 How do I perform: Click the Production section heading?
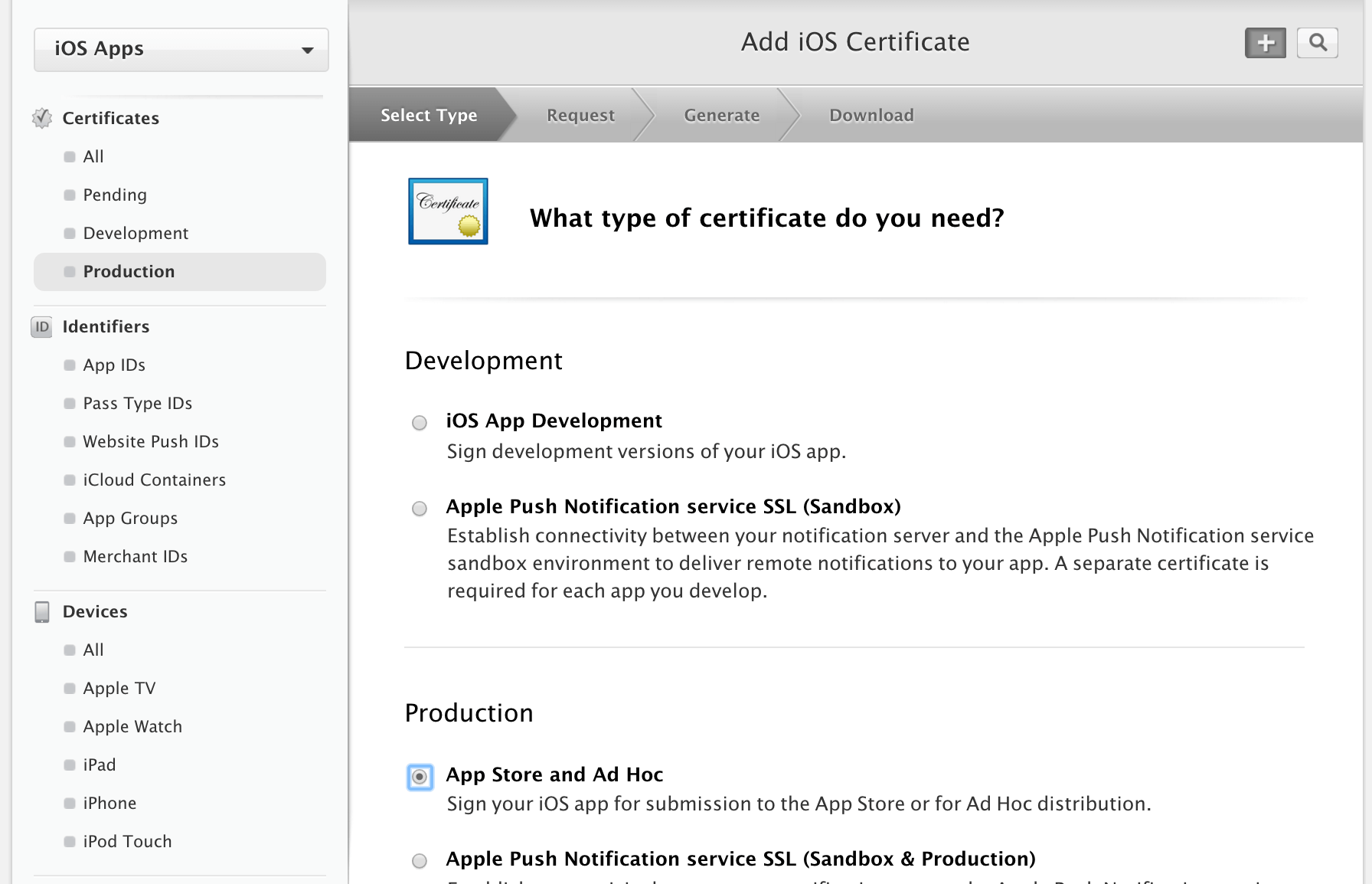pos(469,713)
